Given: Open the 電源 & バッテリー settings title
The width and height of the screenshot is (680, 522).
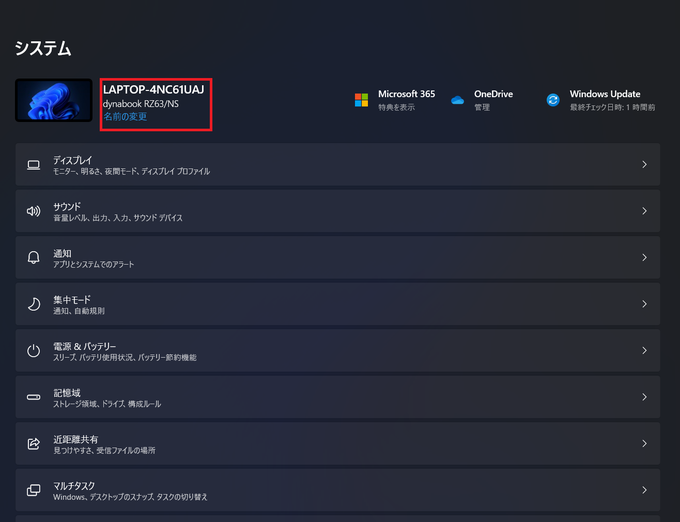Looking at the screenshot, I should coord(85,346).
